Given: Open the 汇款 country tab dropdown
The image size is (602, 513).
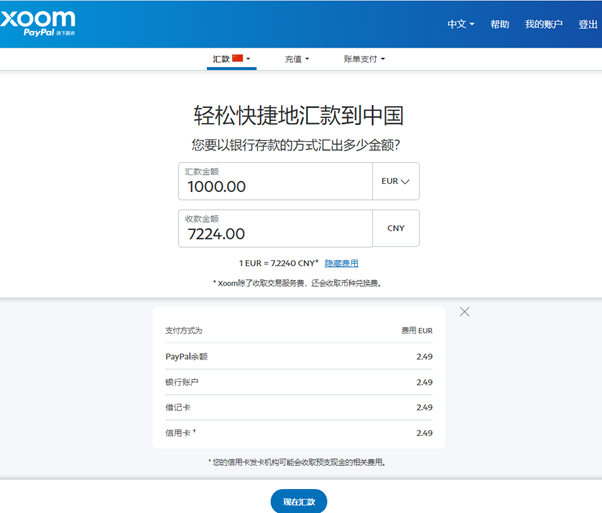Looking at the screenshot, I should pos(232,59).
